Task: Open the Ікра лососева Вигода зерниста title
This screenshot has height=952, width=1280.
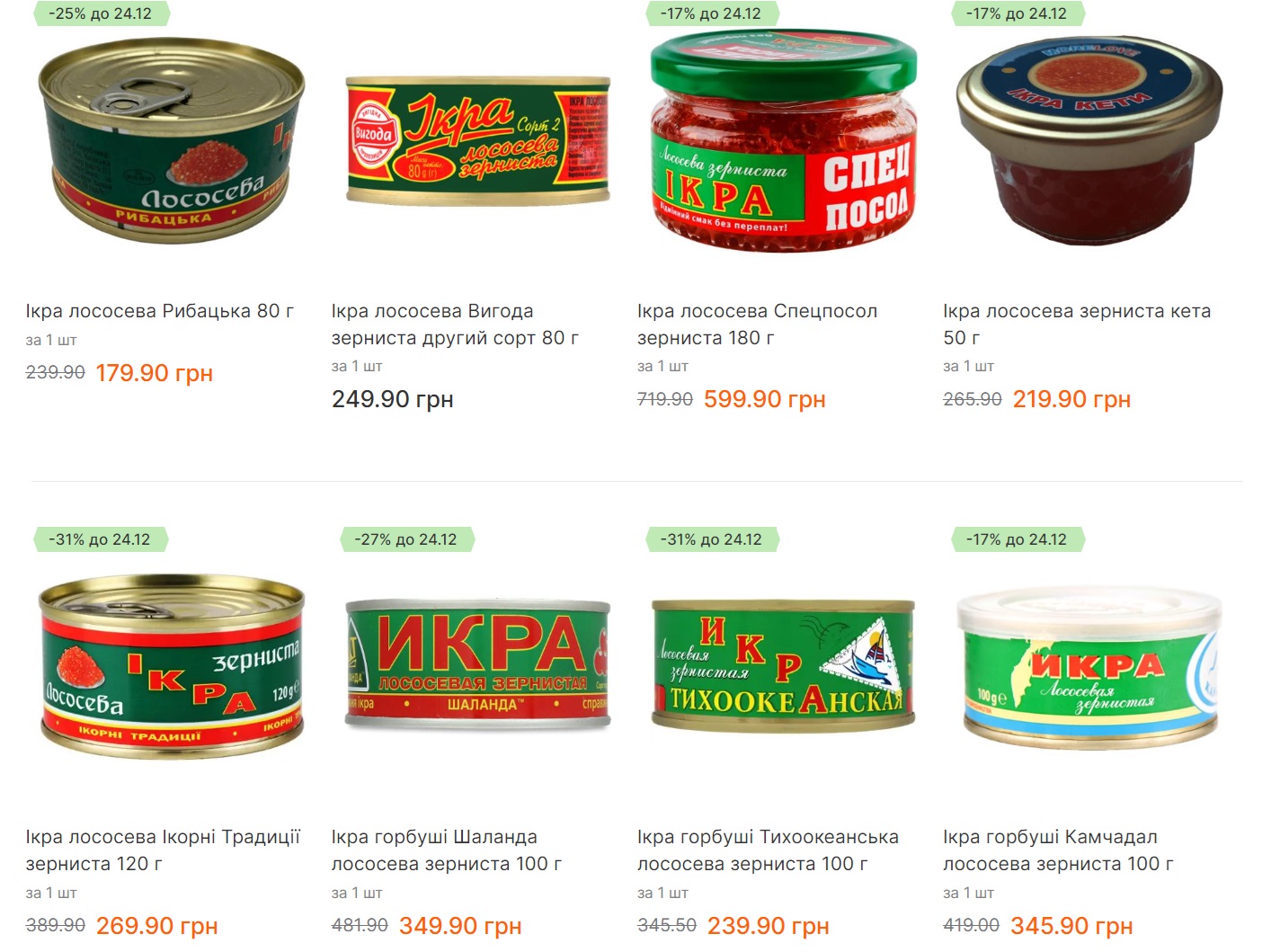Action: [455, 325]
